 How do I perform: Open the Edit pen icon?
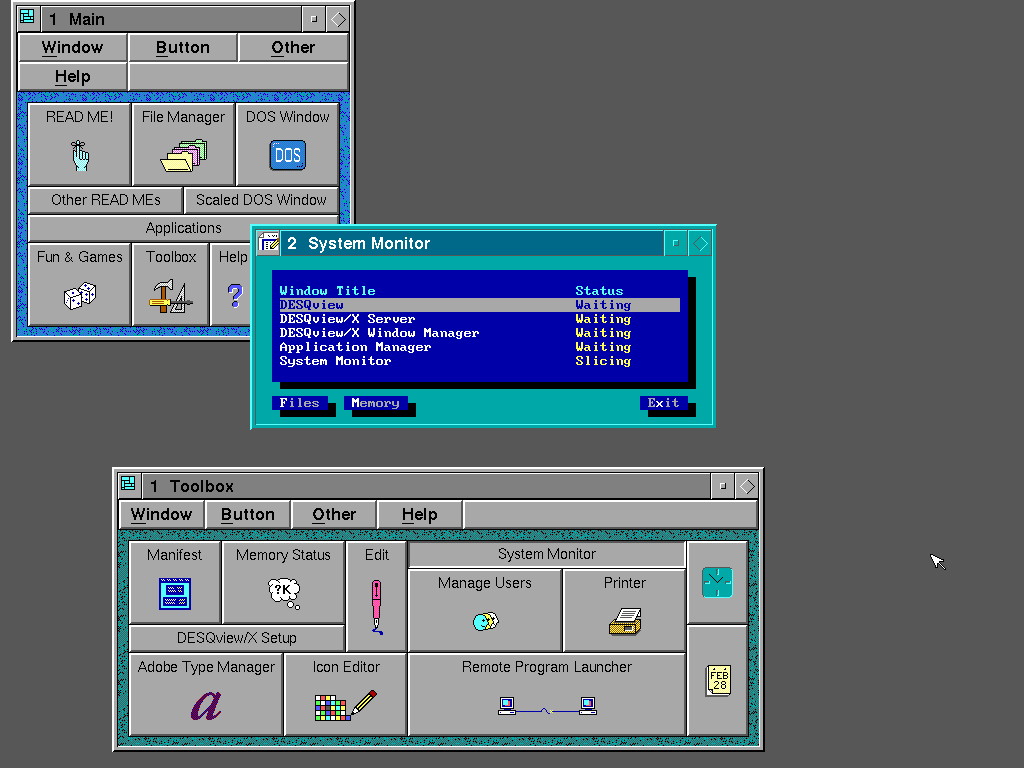point(376,607)
